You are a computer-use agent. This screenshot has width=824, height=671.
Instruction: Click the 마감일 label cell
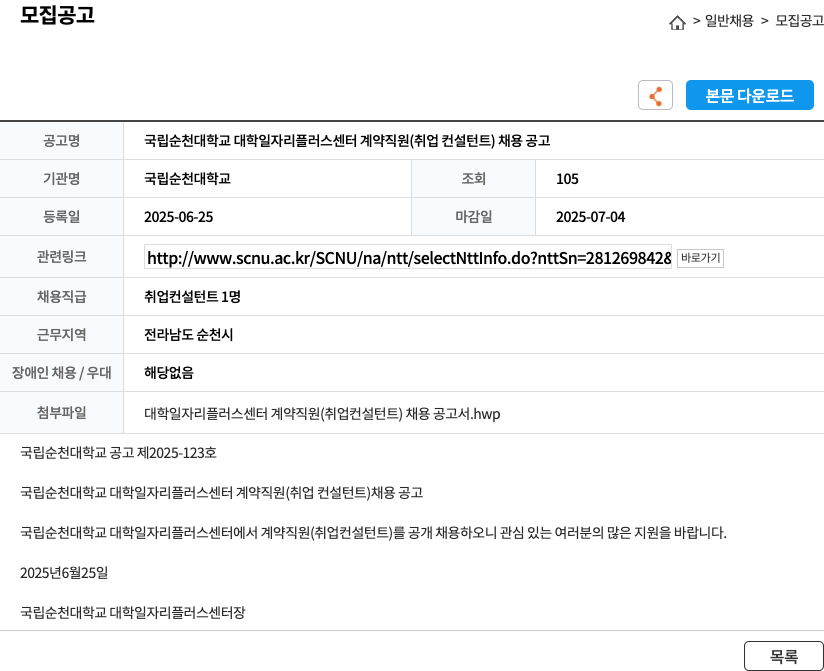click(473, 216)
